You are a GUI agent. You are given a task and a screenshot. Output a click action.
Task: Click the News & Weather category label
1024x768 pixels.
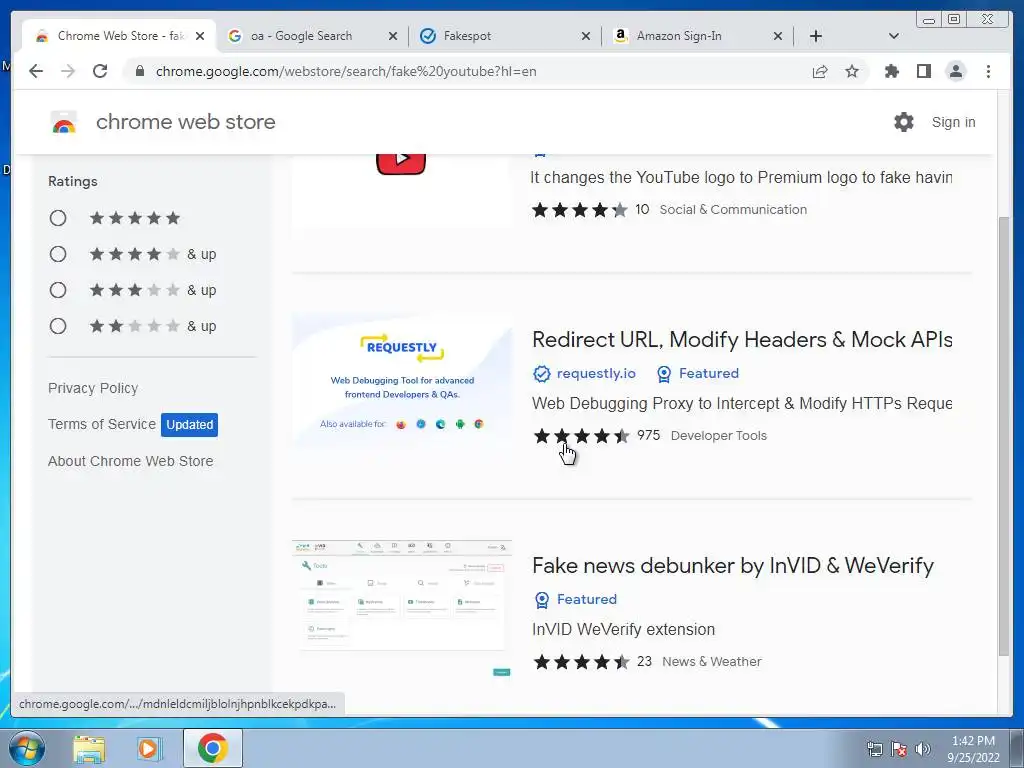(x=712, y=662)
